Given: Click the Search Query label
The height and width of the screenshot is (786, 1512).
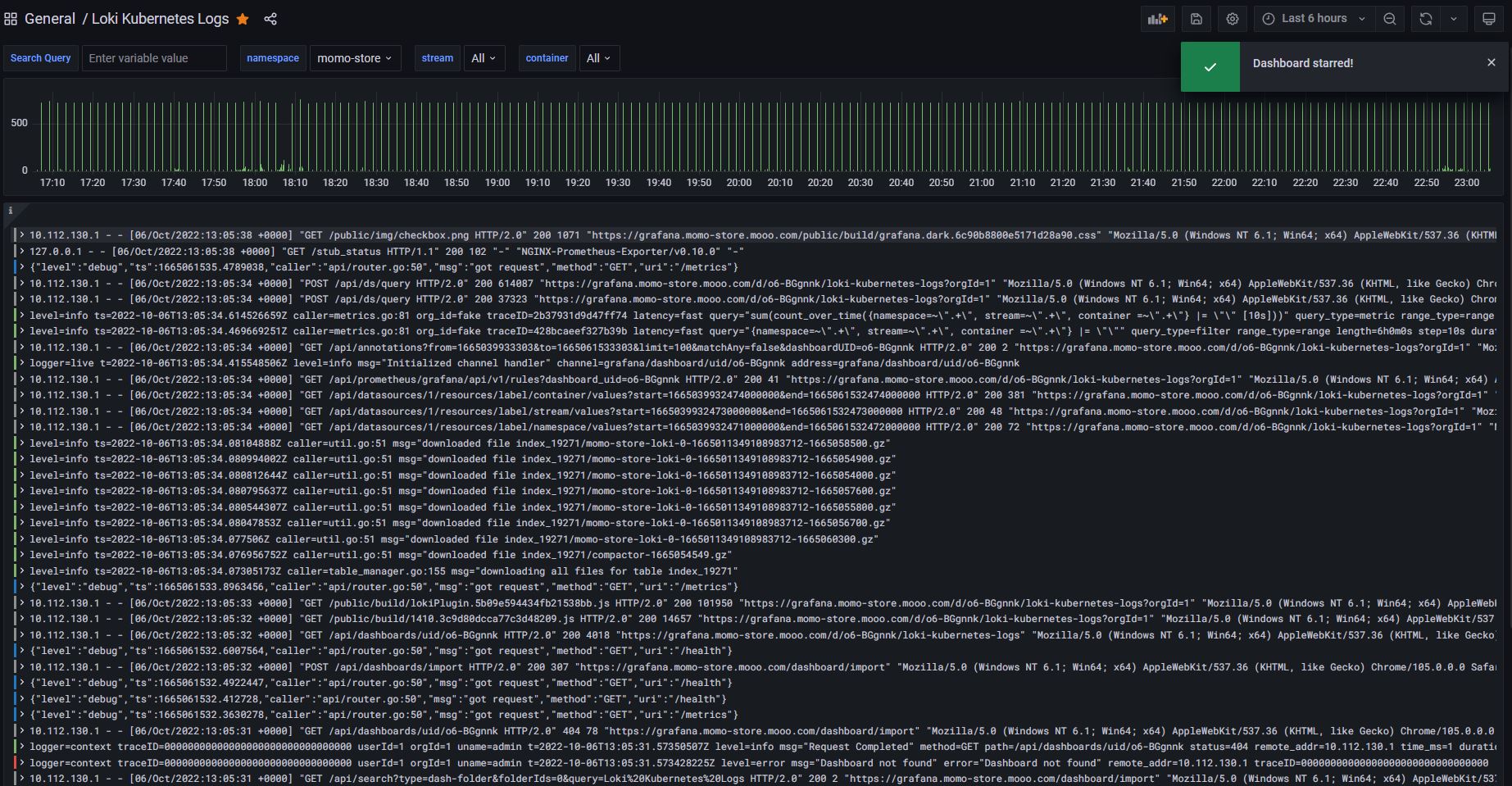Looking at the screenshot, I should pos(40,58).
